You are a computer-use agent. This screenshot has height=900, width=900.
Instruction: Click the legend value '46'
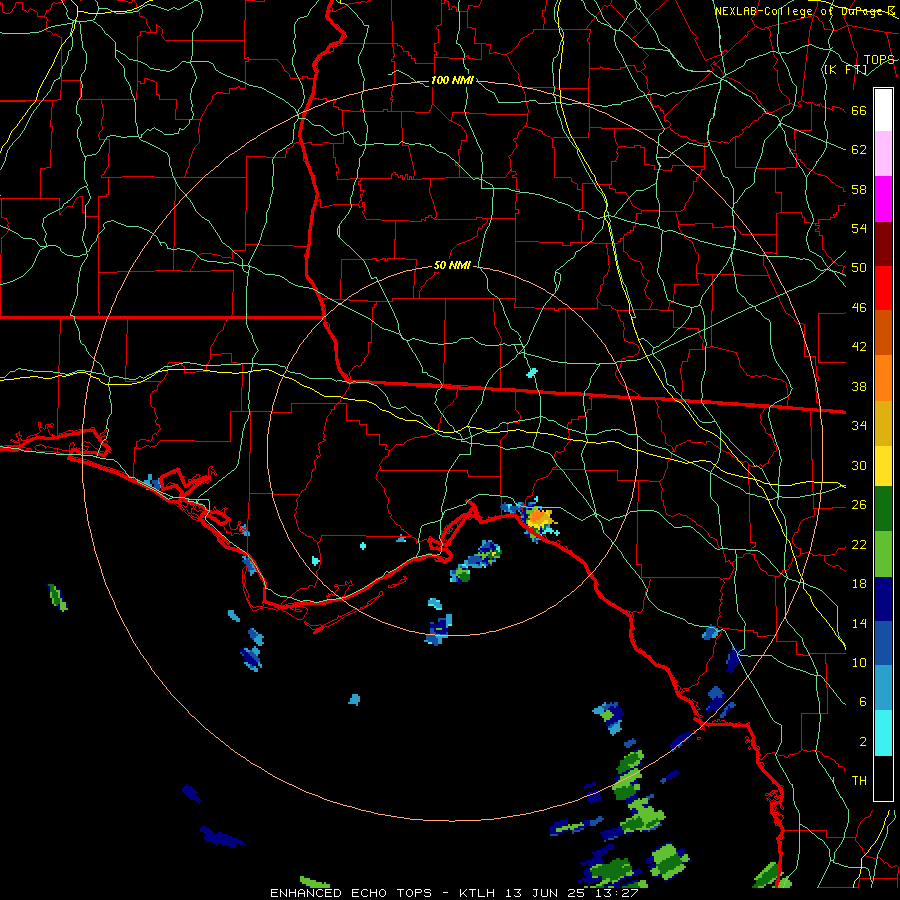coord(859,308)
